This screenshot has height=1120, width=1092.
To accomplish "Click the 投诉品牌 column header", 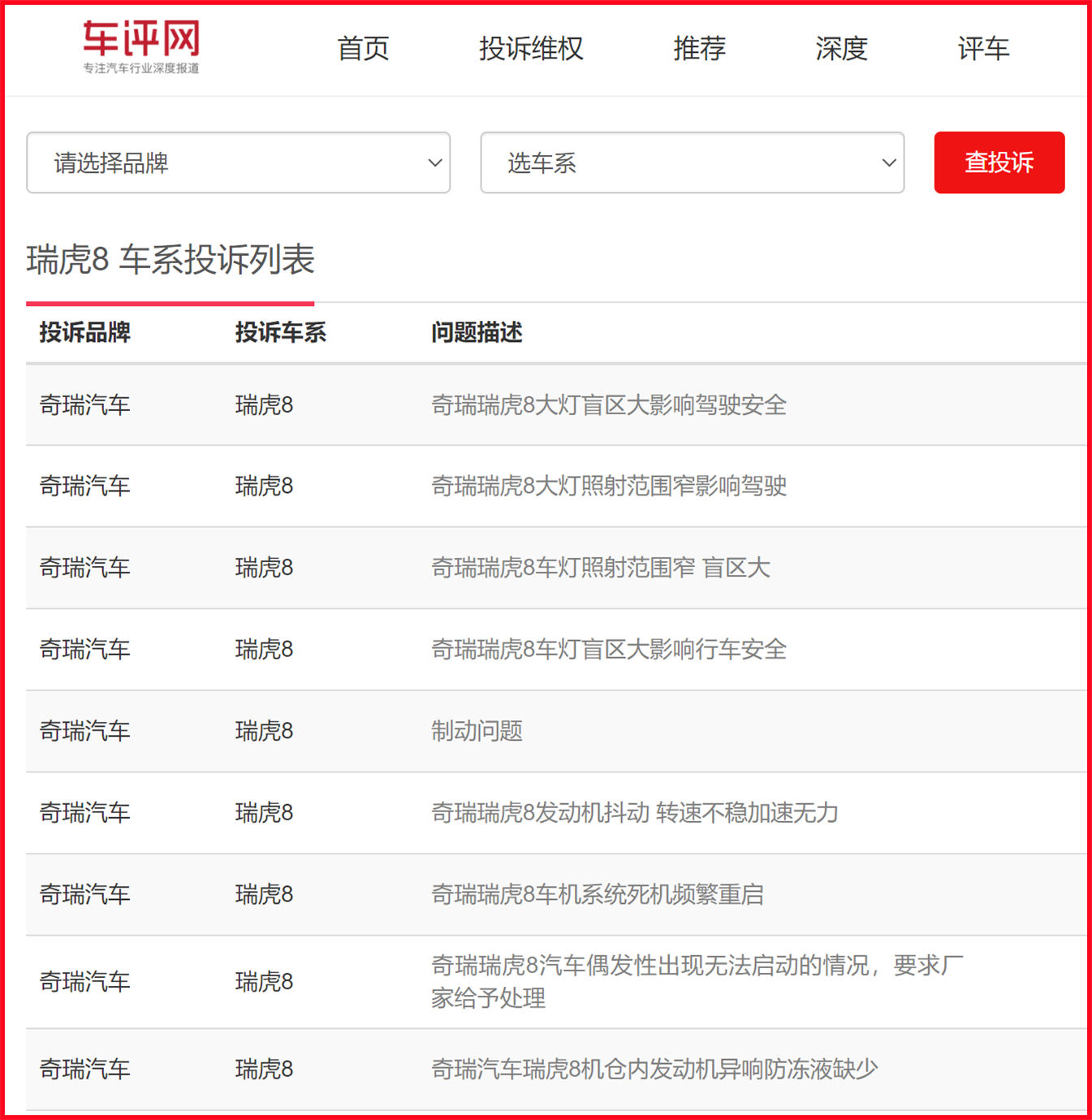I will 85,332.
